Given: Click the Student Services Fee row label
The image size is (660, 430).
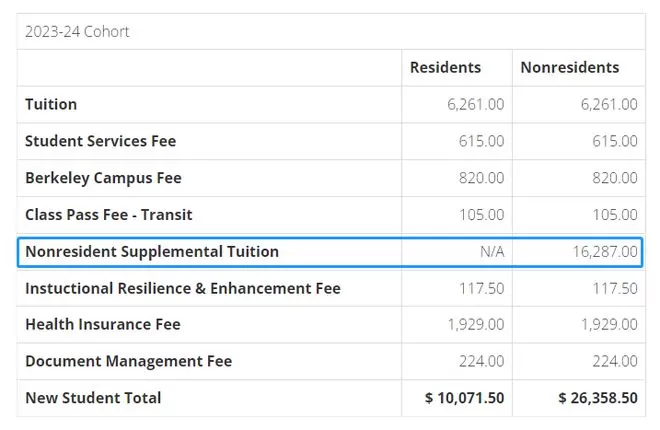Looking at the screenshot, I should pos(100,141).
